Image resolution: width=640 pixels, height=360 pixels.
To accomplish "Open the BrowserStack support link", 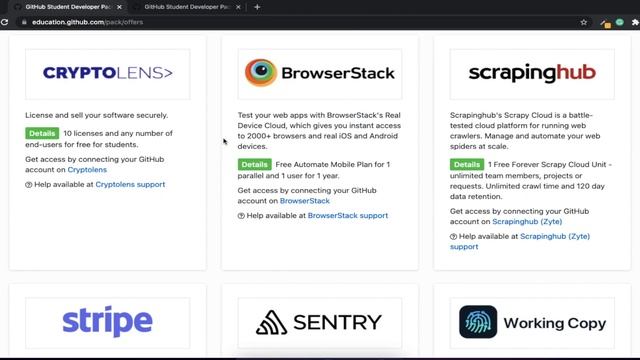I will coord(348,216).
